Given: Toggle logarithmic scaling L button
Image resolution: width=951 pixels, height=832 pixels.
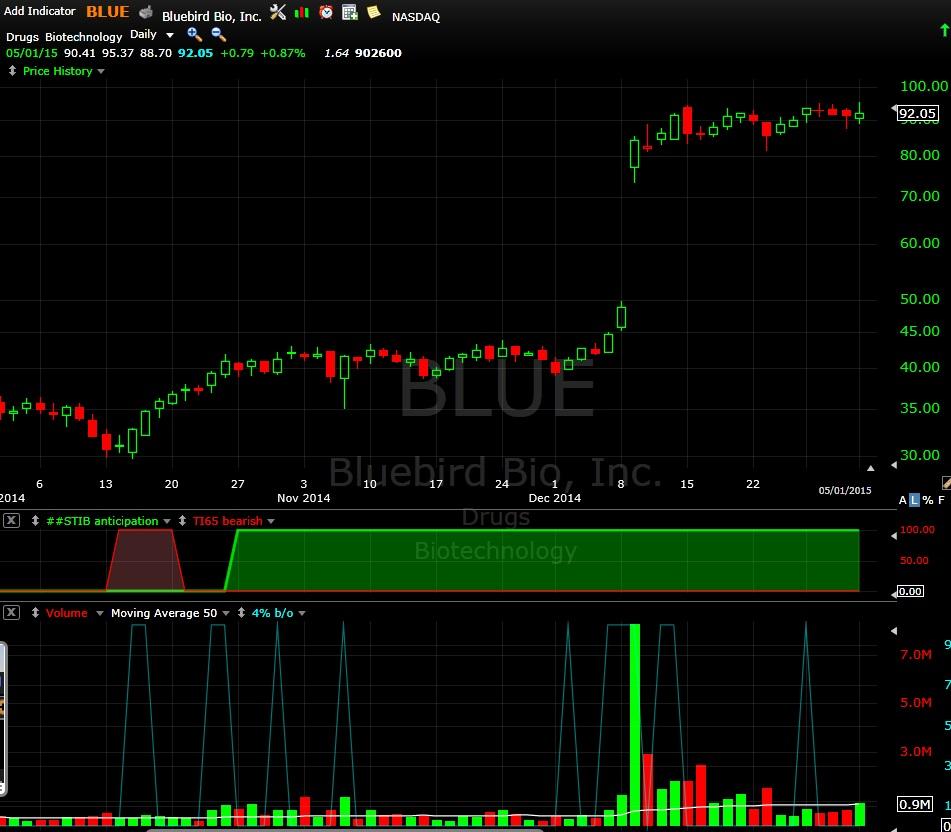Looking at the screenshot, I should click(x=915, y=500).
